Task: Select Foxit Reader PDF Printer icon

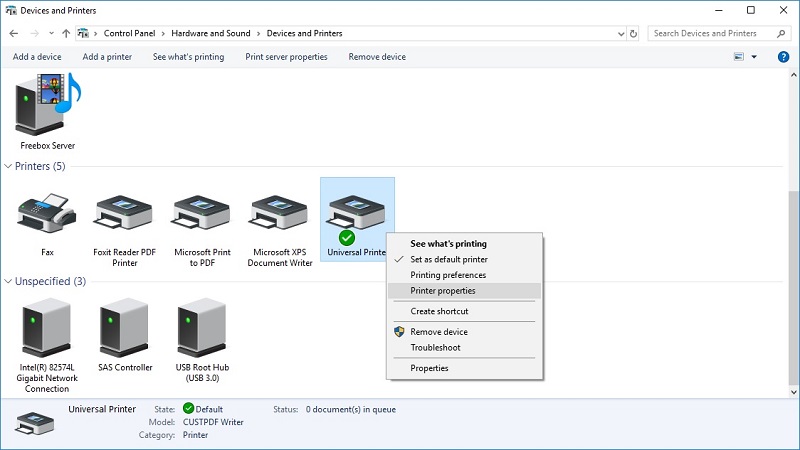Action: [x=125, y=212]
